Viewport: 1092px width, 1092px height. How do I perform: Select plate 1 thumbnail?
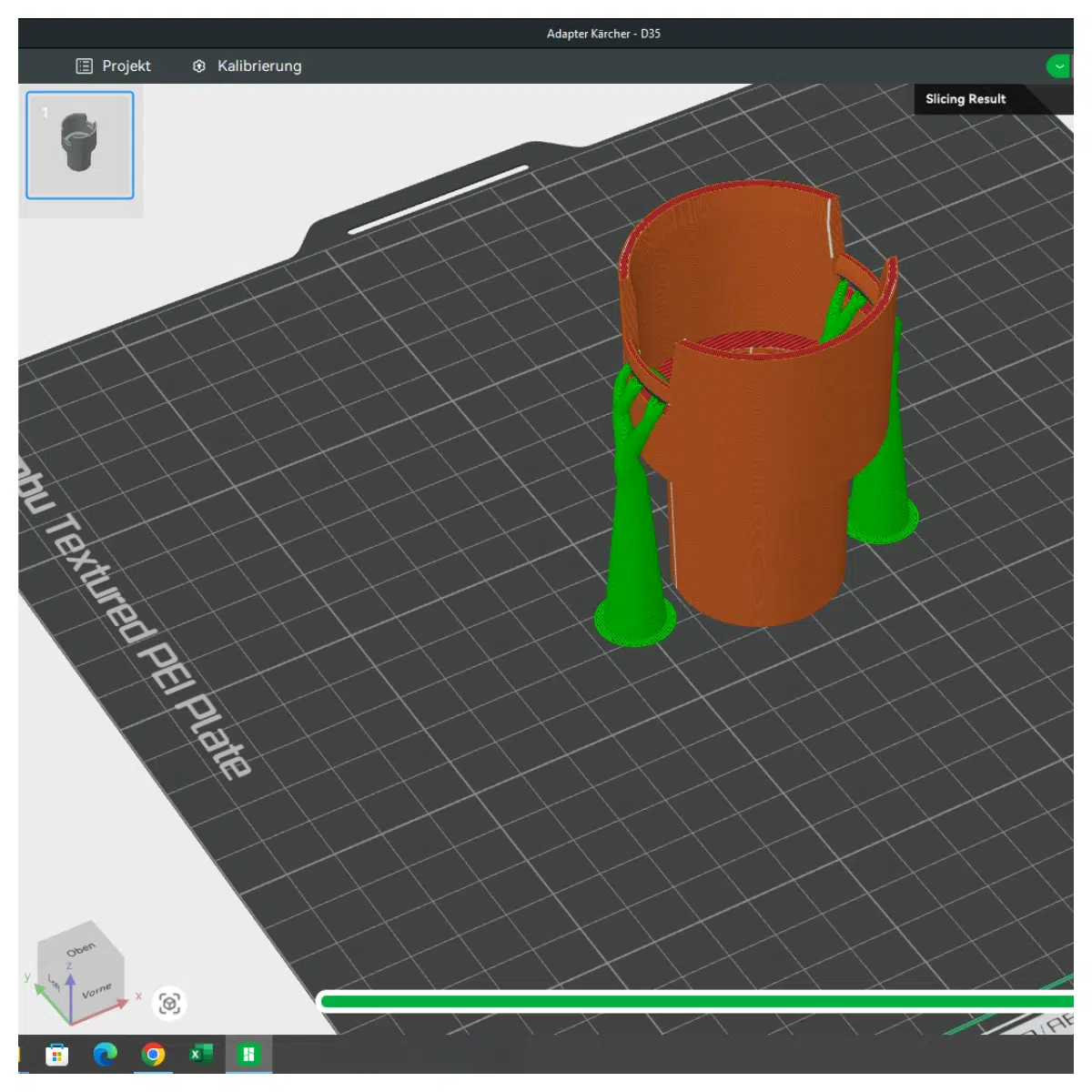click(80, 145)
